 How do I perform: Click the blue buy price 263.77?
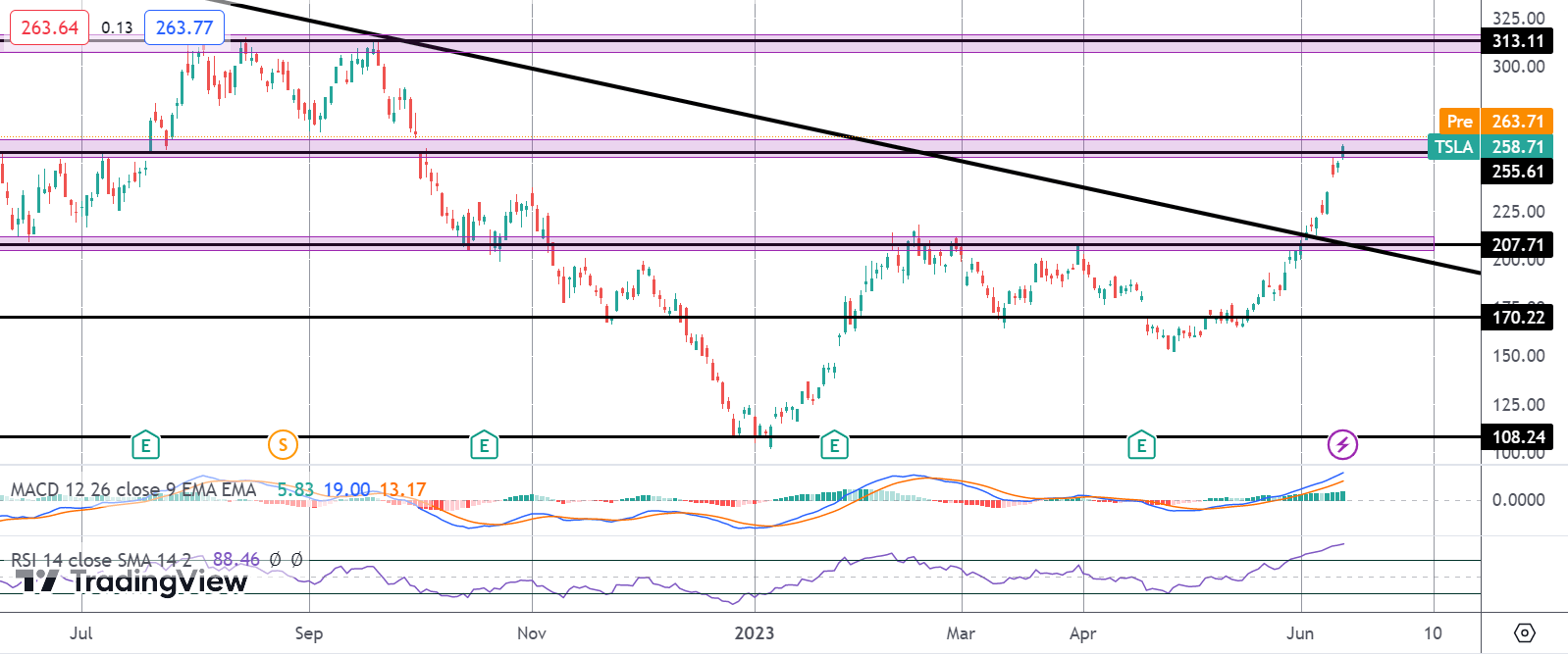pyautogui.click(x=184, y=27)
